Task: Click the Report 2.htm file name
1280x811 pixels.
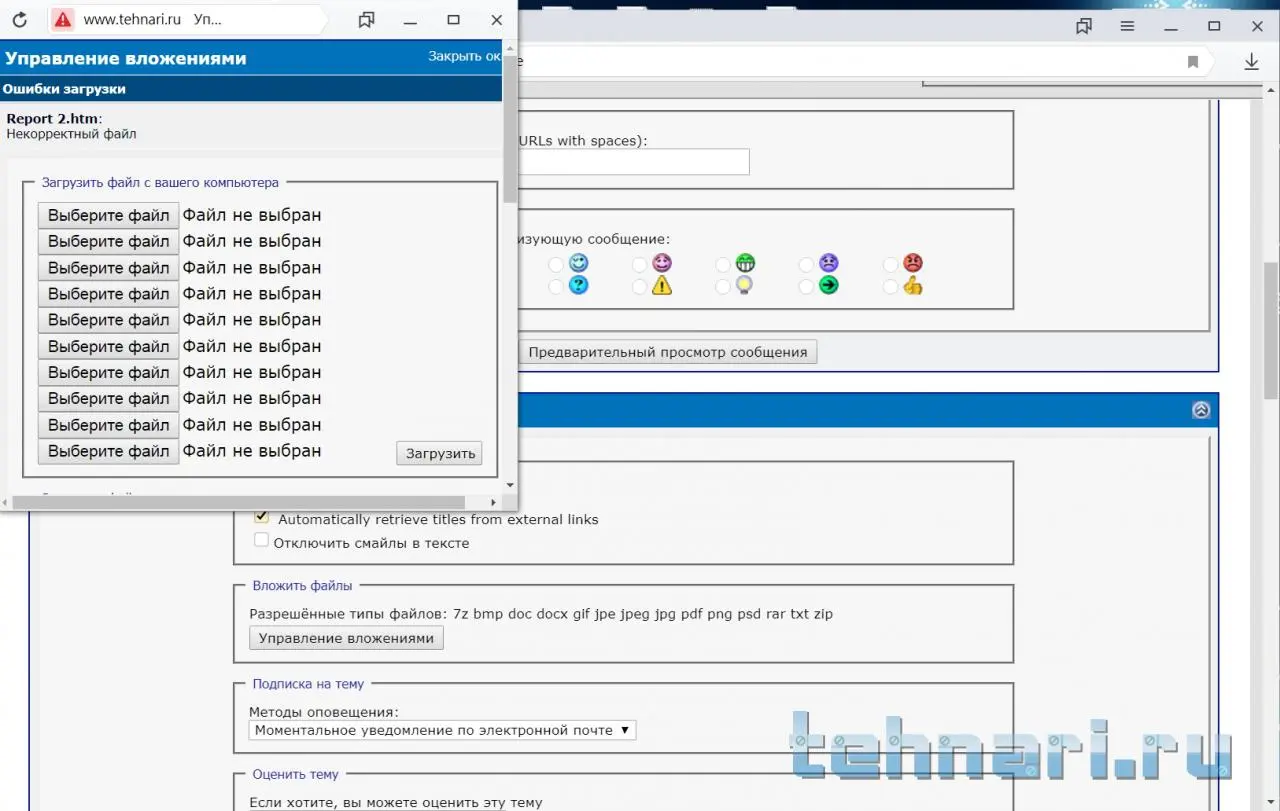Action: click(x=52, y=119)
